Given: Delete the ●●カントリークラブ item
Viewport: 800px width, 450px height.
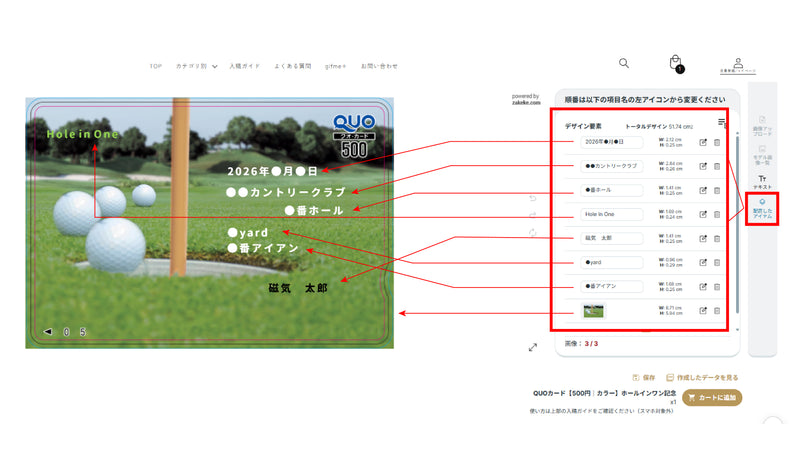Looking at the screenshot, I should pyautogui.click(x=717, y=166).
